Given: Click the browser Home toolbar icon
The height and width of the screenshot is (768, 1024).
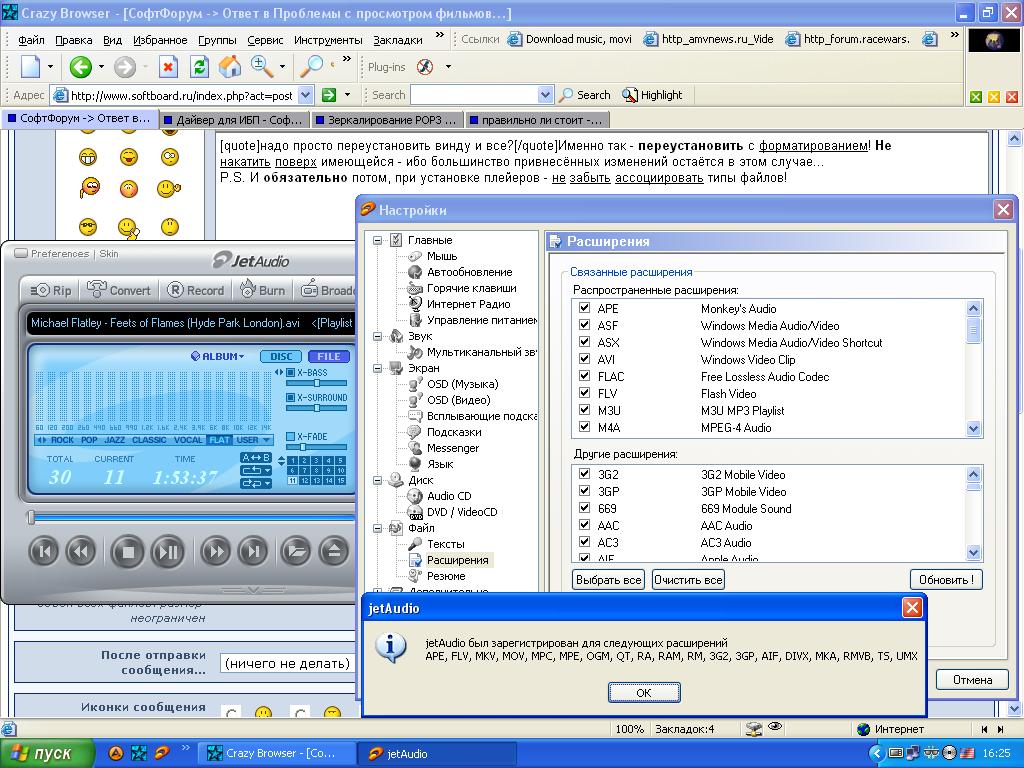Looking at the screenshot, I should [x=230, y=67].
